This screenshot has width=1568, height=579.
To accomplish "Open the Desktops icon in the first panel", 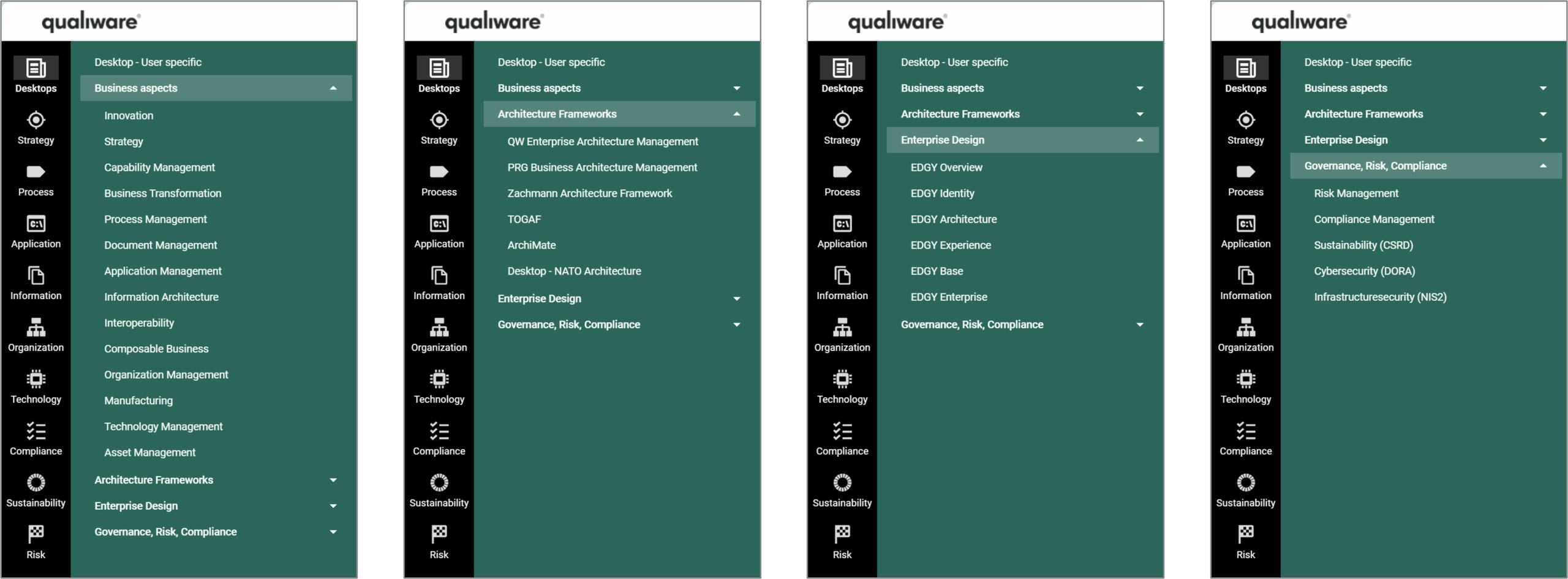I will (x=36, y=67).
